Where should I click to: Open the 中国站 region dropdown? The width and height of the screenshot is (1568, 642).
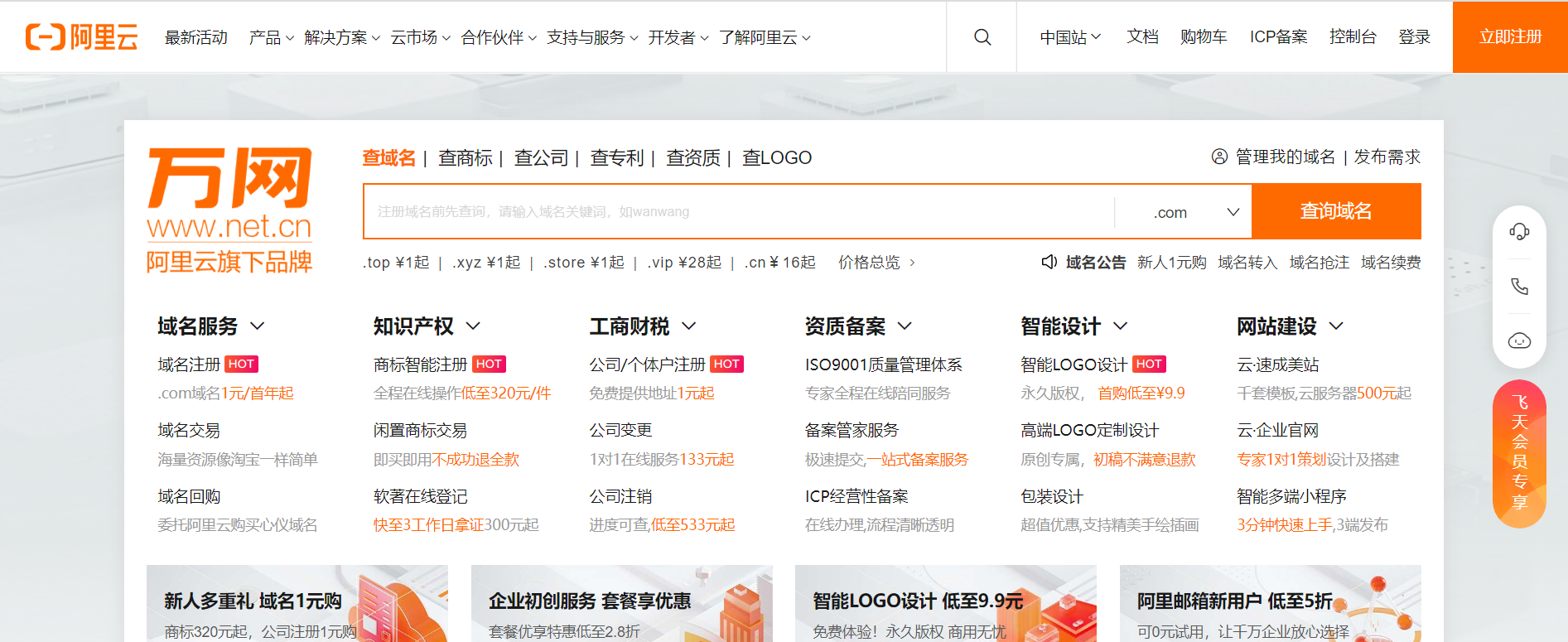1070,37
